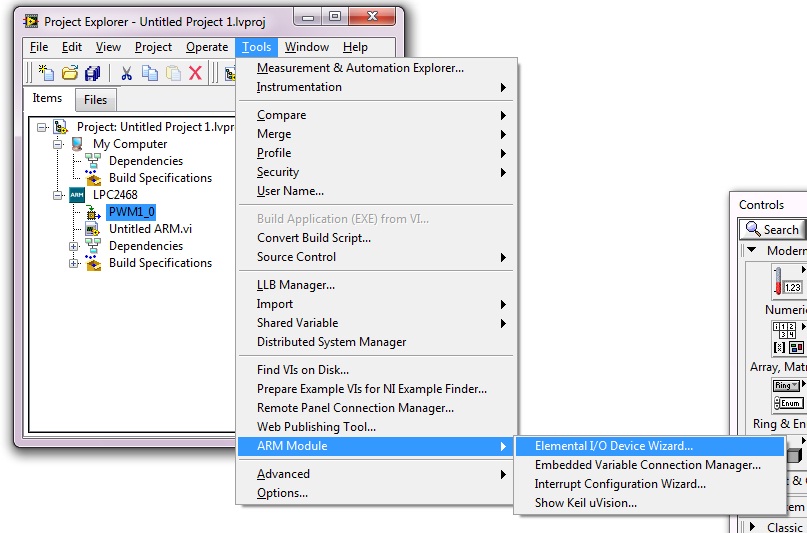
Task: Switch to the Files tab
Action: 95,99
